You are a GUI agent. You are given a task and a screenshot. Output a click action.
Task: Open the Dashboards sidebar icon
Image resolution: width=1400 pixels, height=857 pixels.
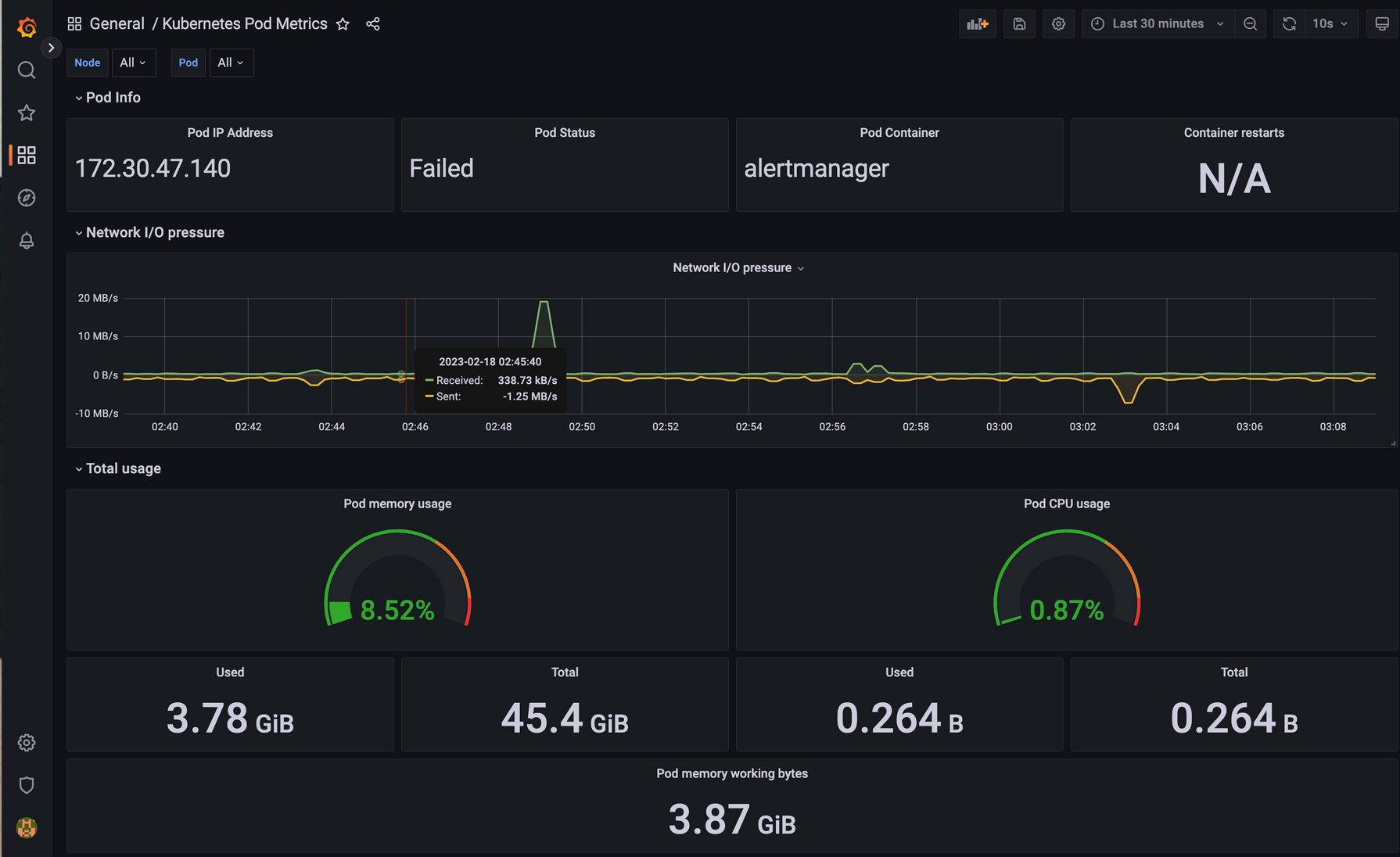pos(27,155)
